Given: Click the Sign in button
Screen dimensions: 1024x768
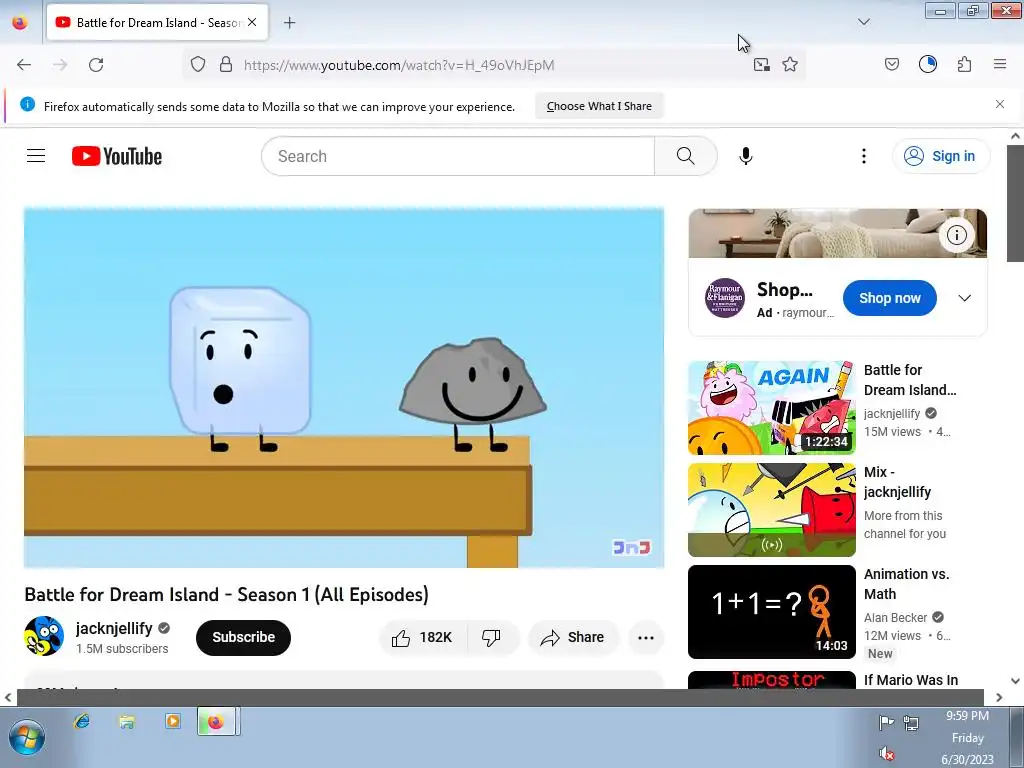Looking at the screenshot, I should click(941, 156).
